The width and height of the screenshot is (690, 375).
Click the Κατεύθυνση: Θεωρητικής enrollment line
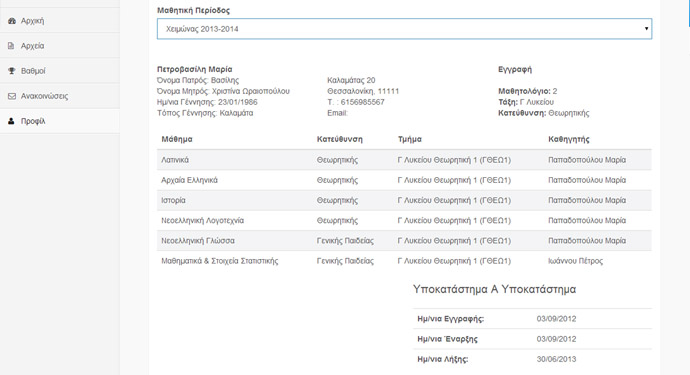click(543, 113)
